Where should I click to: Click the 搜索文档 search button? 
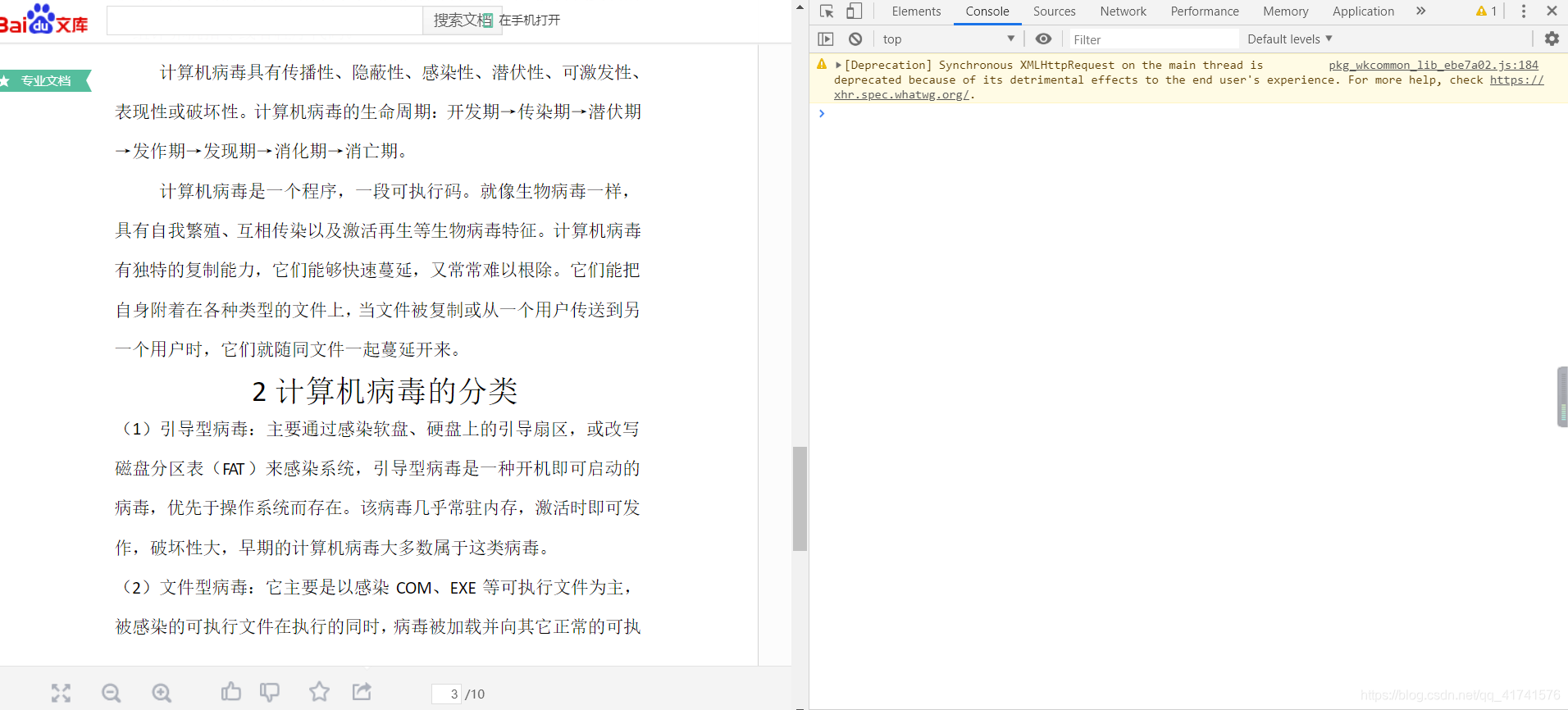462,20
